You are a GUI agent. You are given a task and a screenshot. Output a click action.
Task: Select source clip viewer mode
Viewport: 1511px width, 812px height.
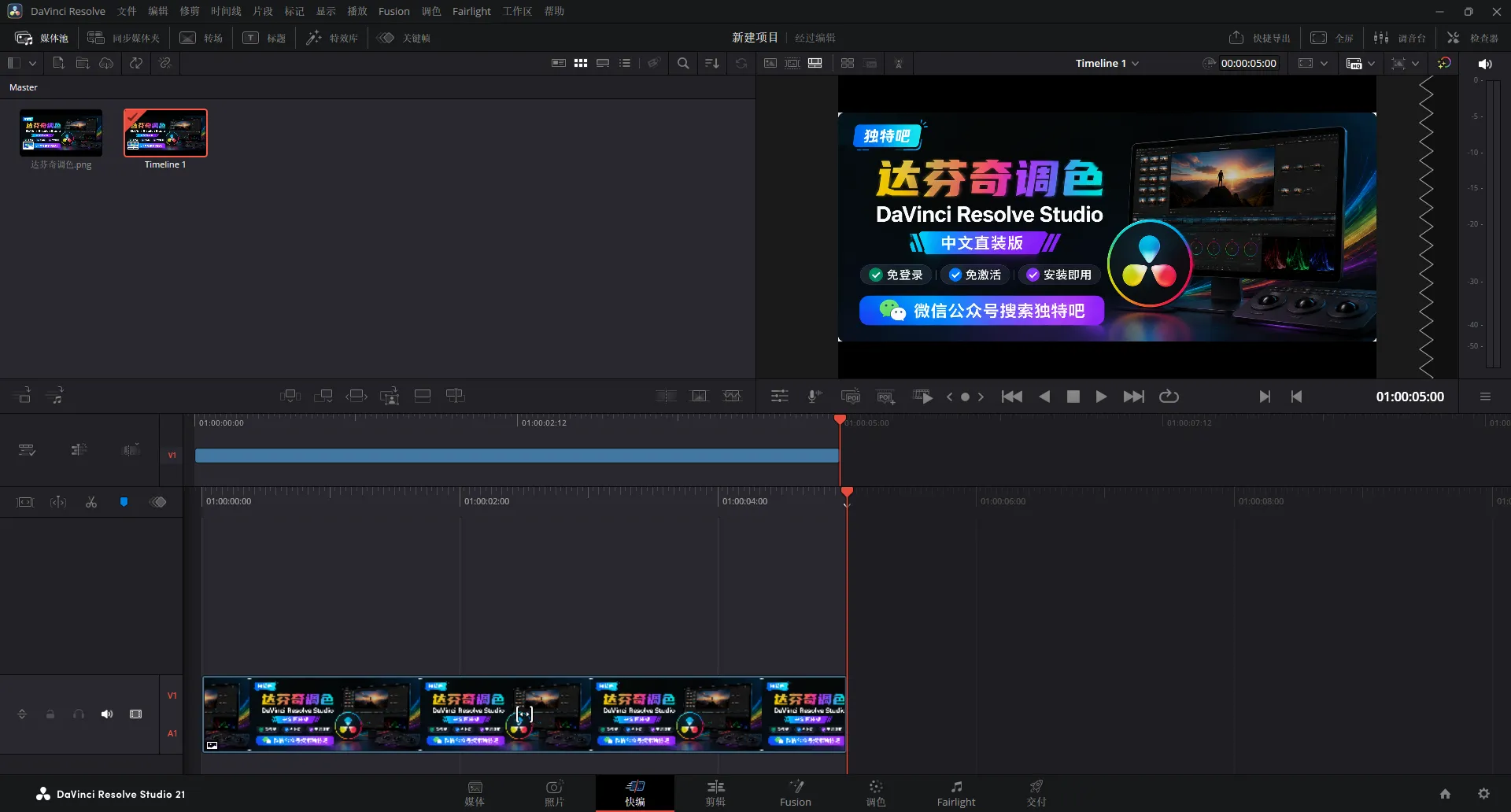(770, 63)
